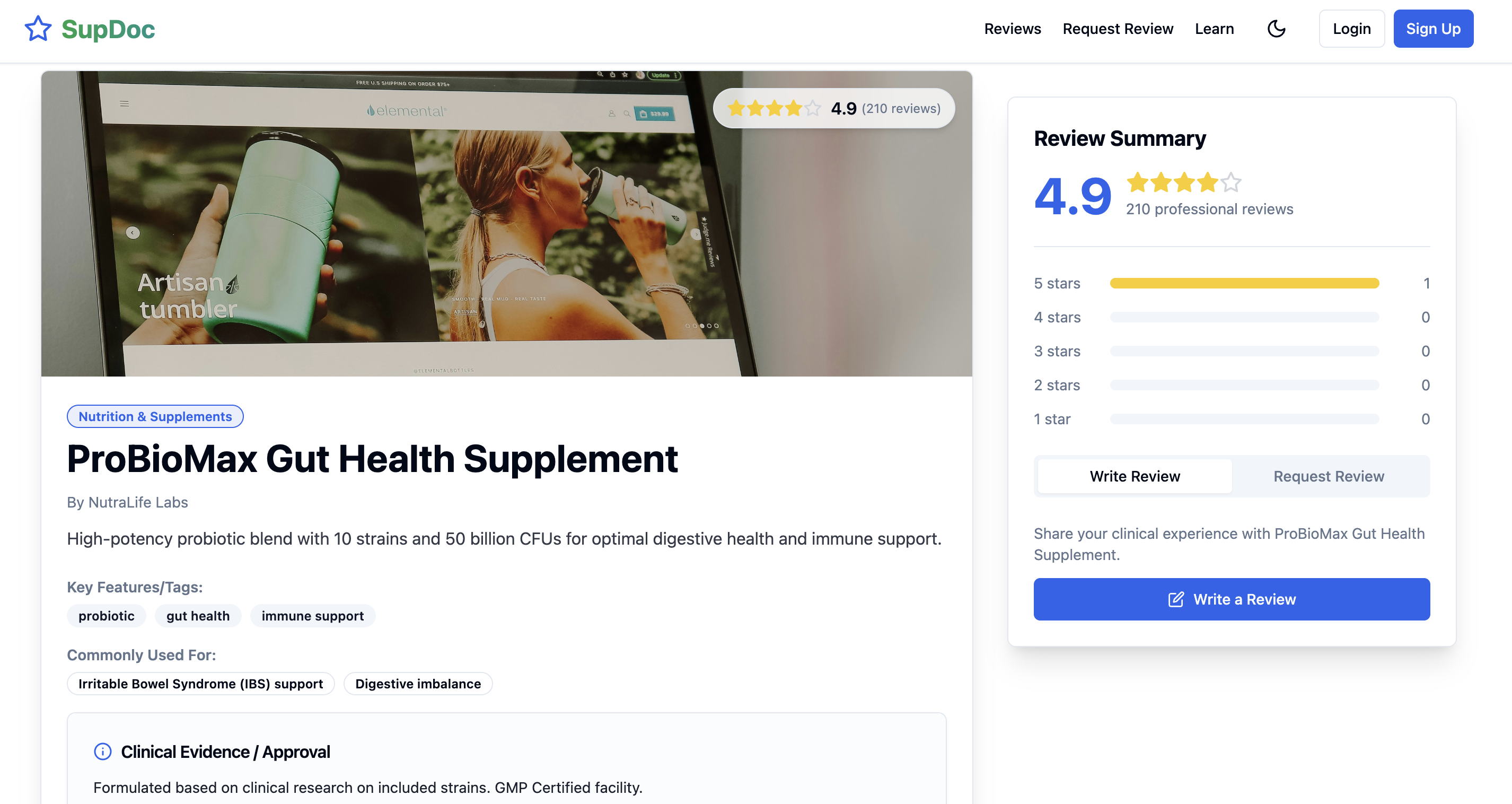Click the Nutrition & Supplements category badge
Screen dimensions: 1512x804
(x=155, y=416)
